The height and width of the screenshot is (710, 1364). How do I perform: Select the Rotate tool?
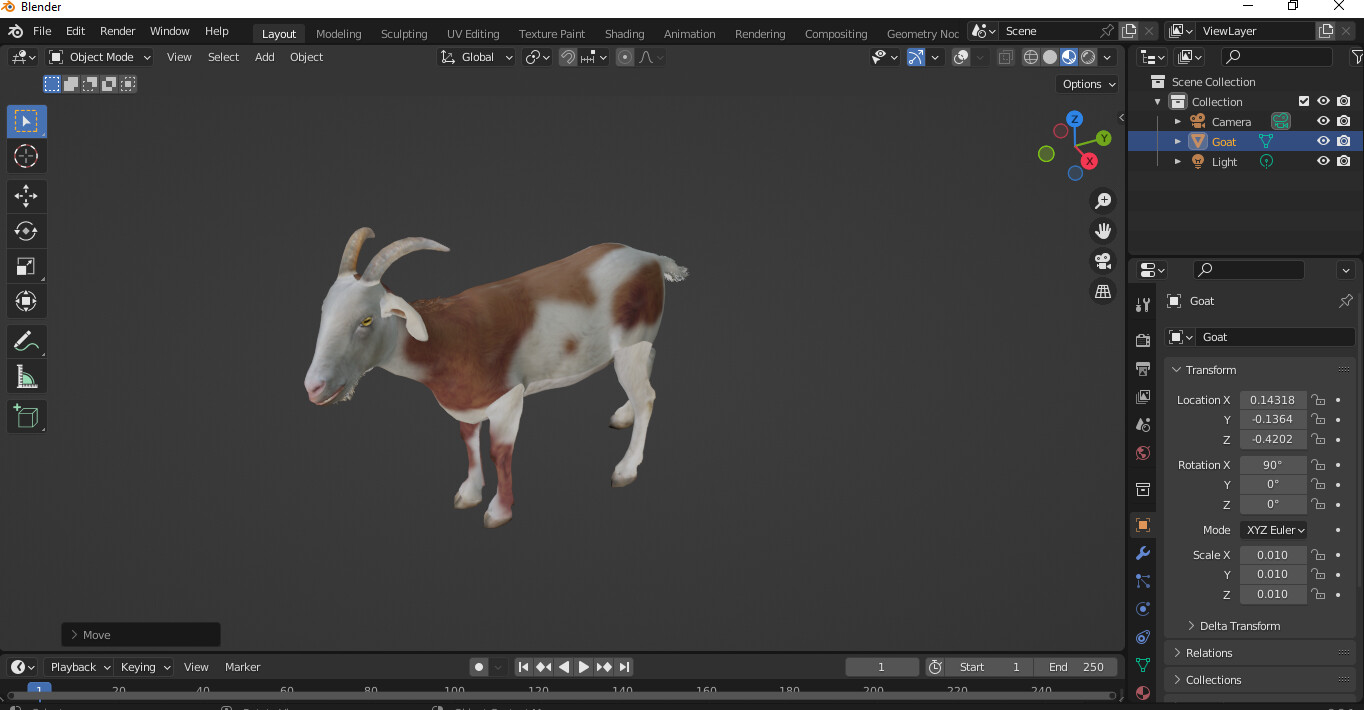click(26, 231)
